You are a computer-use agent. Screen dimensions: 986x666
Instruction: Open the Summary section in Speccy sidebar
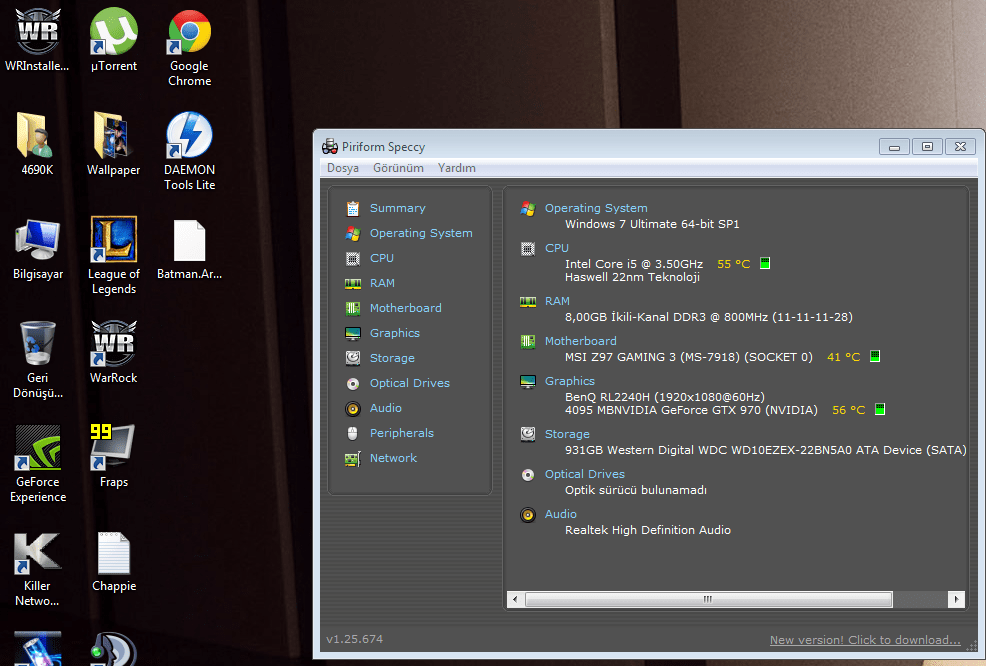click(x=397, y=208)
